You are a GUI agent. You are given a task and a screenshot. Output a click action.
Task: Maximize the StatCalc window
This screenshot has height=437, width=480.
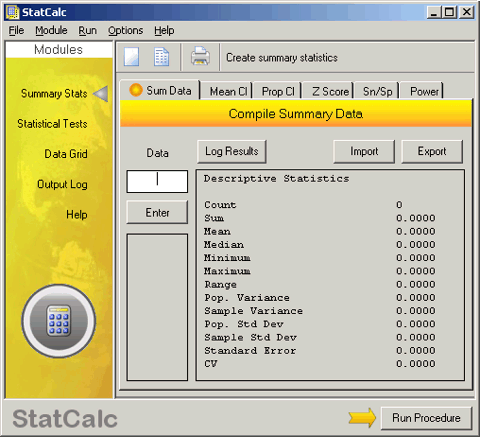tap(449, 12)
